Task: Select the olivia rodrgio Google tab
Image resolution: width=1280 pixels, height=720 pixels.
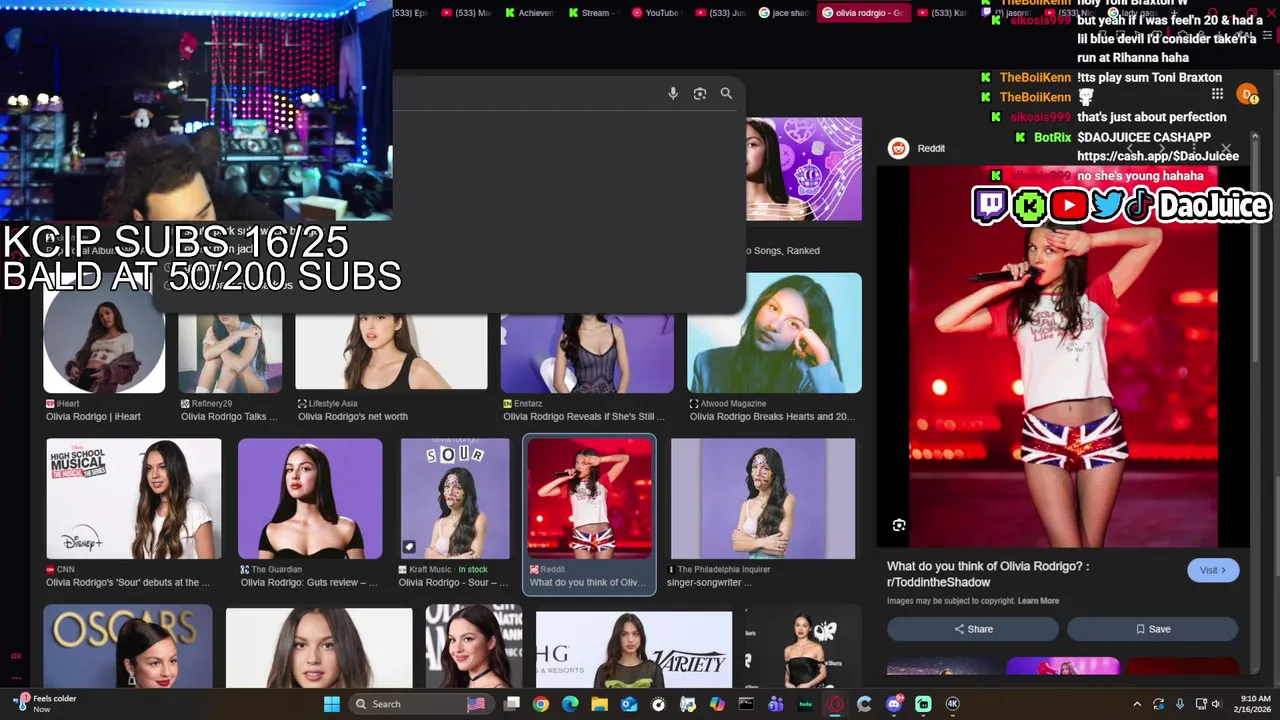Action: point(864,13)
